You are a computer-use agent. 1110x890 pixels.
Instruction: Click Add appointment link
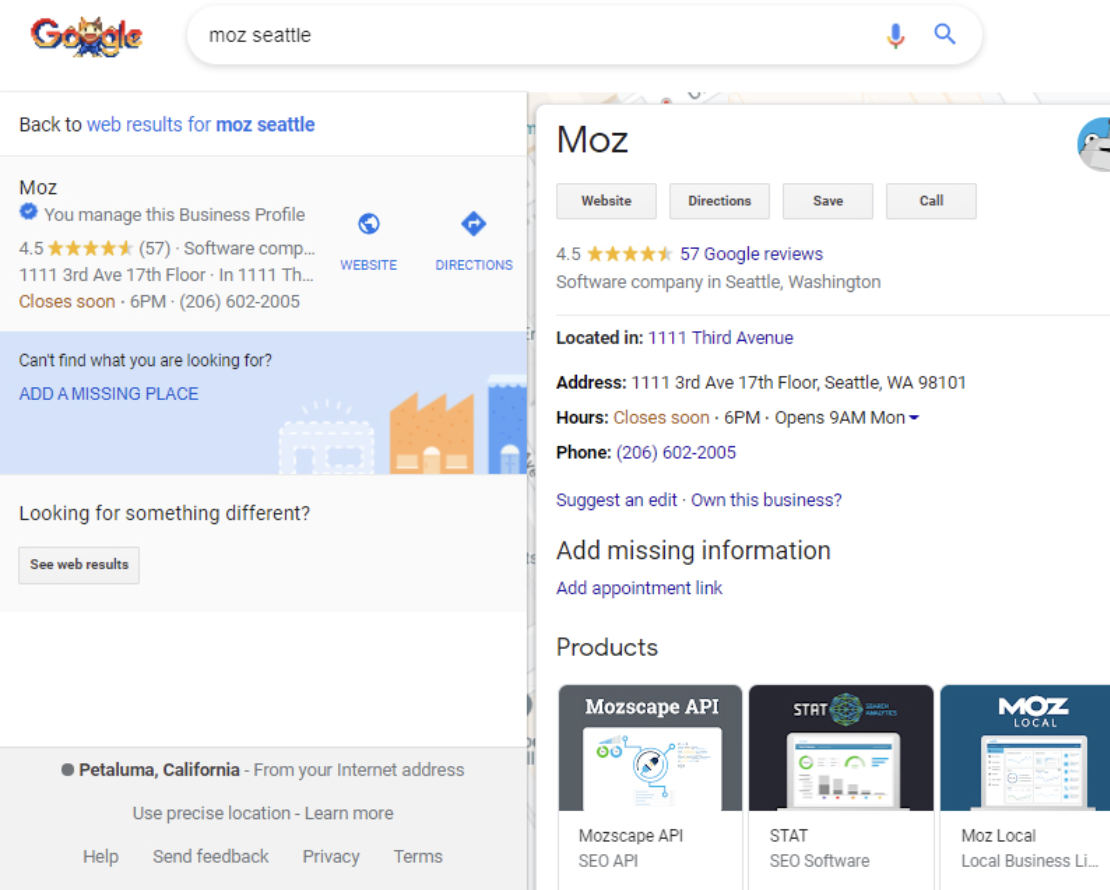point(639,588)
